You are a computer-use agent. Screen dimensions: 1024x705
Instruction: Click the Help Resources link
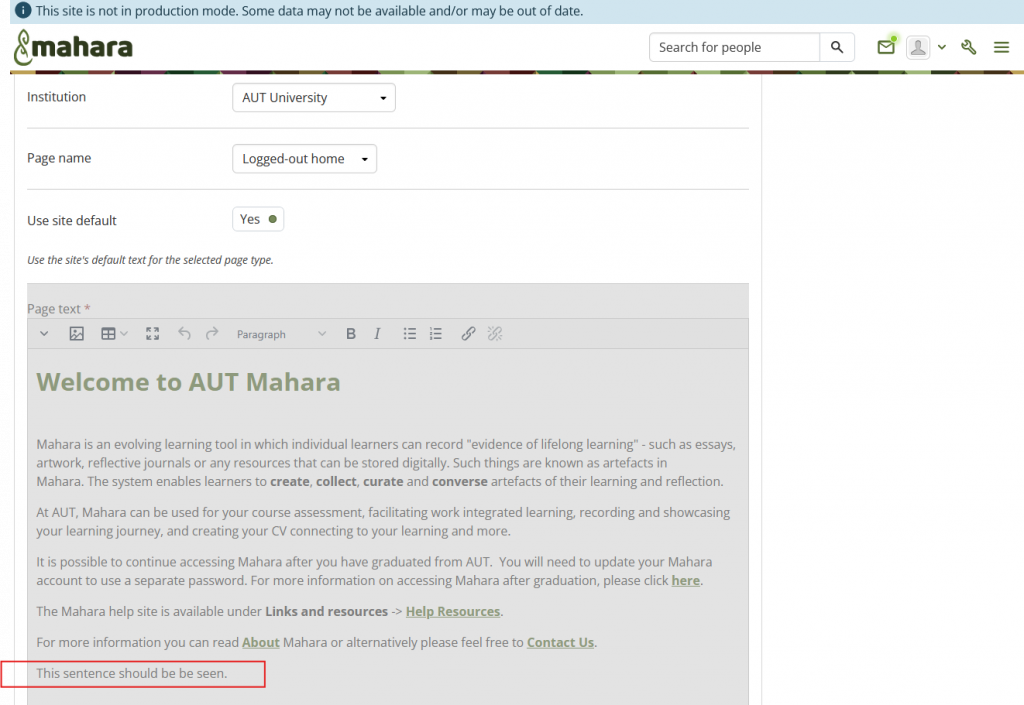452,611
